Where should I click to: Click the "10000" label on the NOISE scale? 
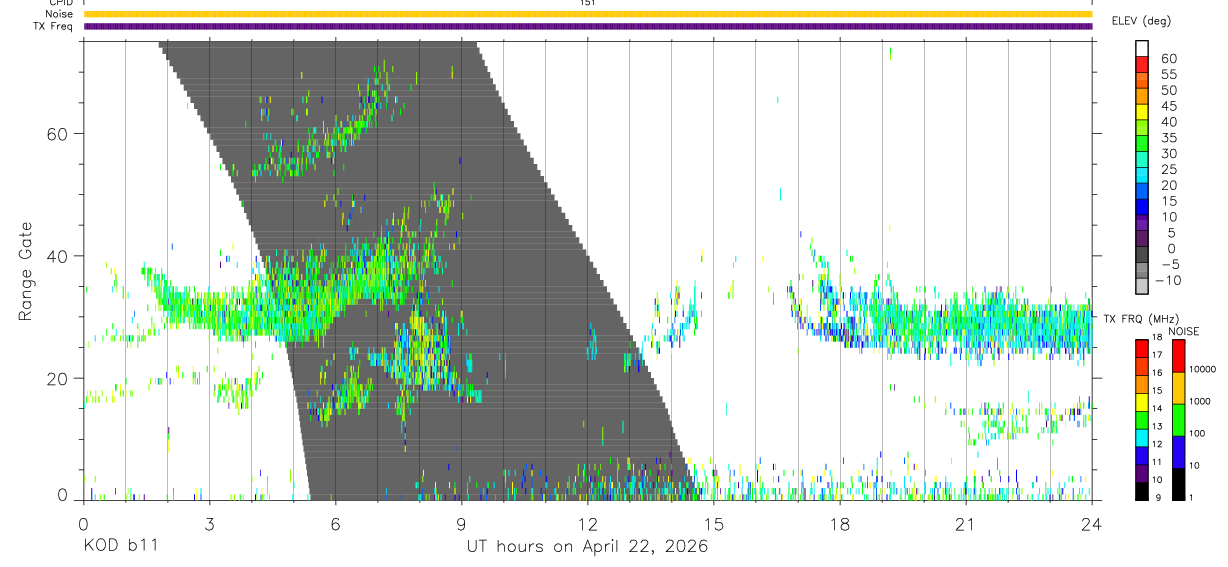tap(1202, 369)
